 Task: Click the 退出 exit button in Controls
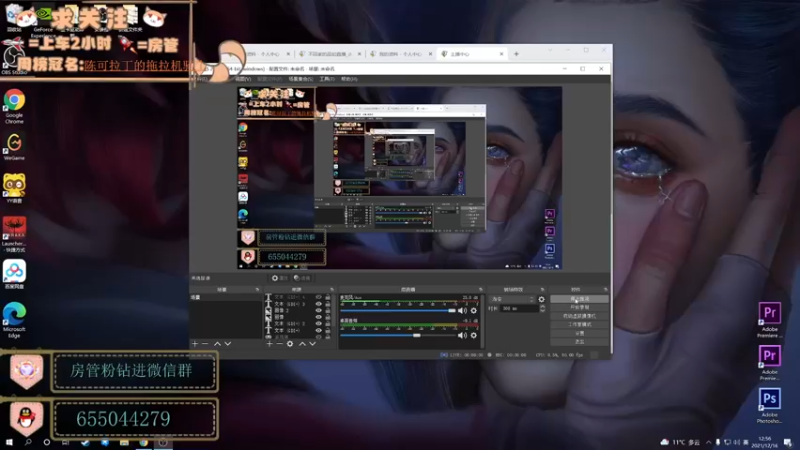pos(579,342)
